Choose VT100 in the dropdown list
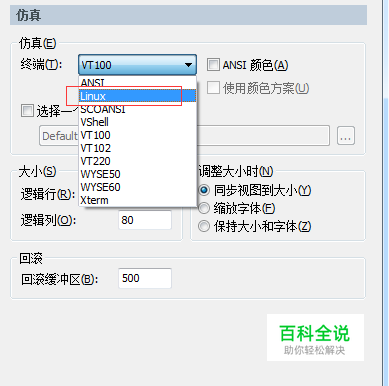This screenshot has height=386, width=389. tap(137, 135)
